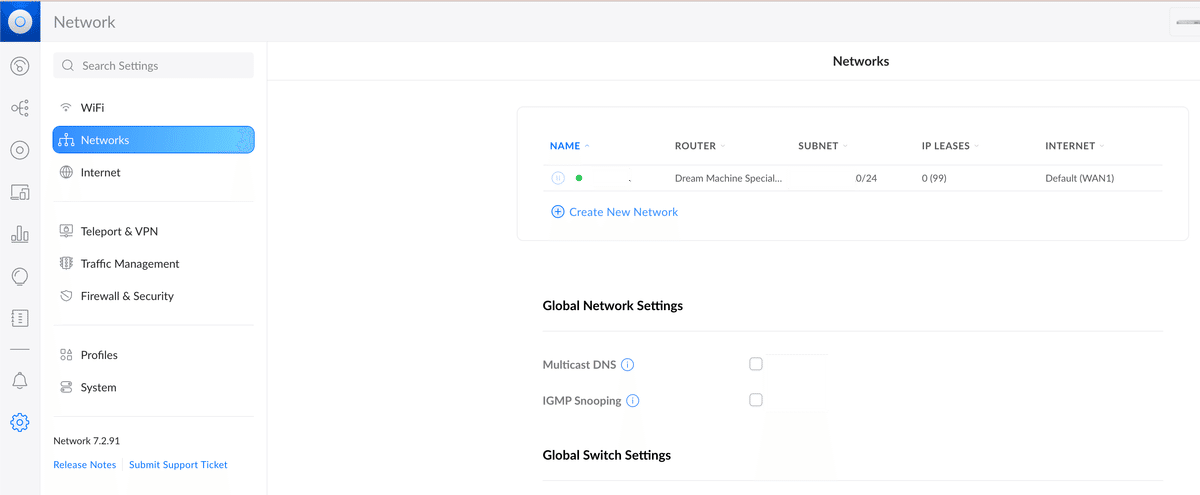Click the Multicast DNS info icon
Viewport: 1200px width, 495px height.
(627, 365)
